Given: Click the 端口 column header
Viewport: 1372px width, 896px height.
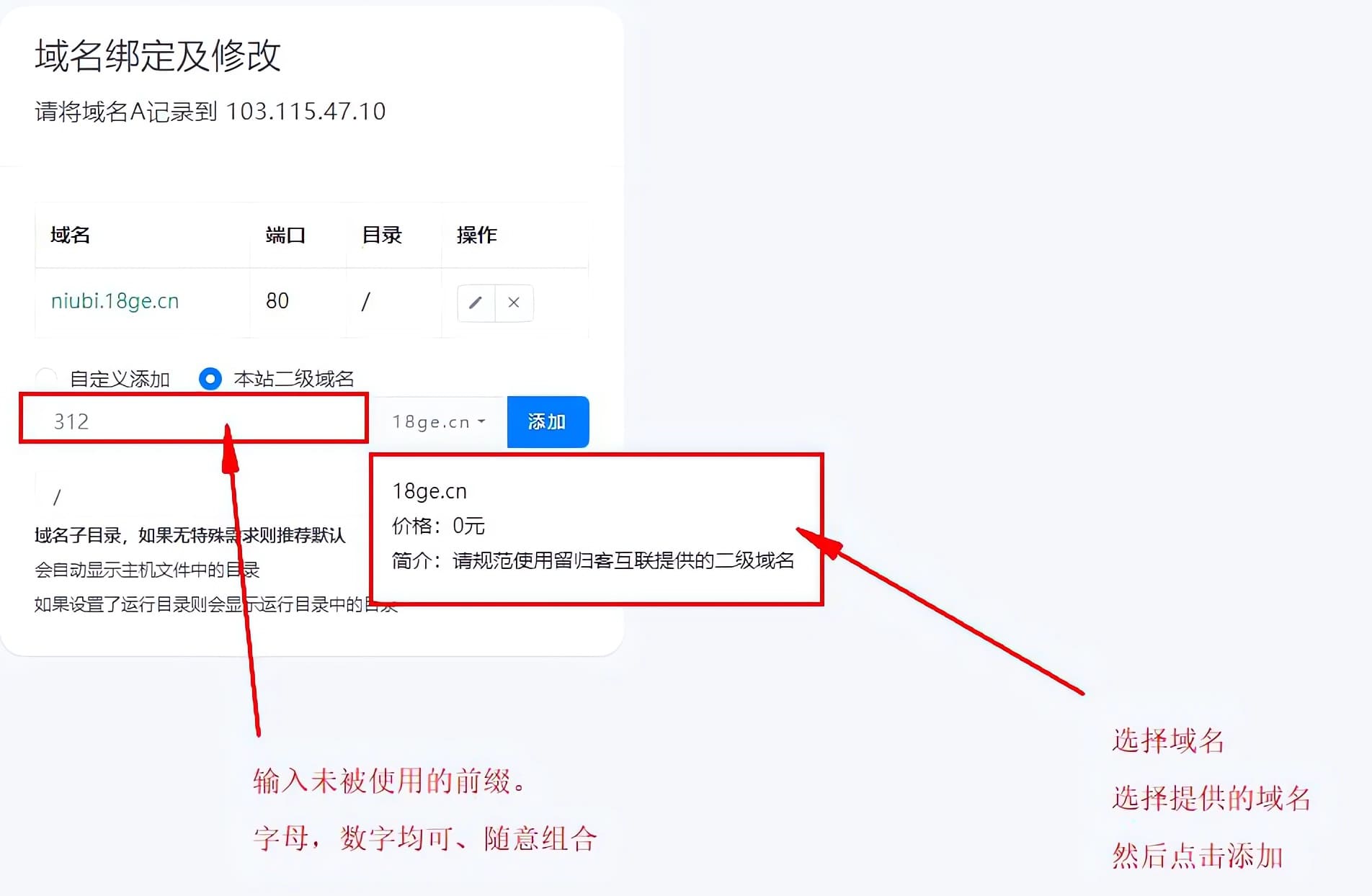Looking at the screenshot, I should click(x=285, y=235).
